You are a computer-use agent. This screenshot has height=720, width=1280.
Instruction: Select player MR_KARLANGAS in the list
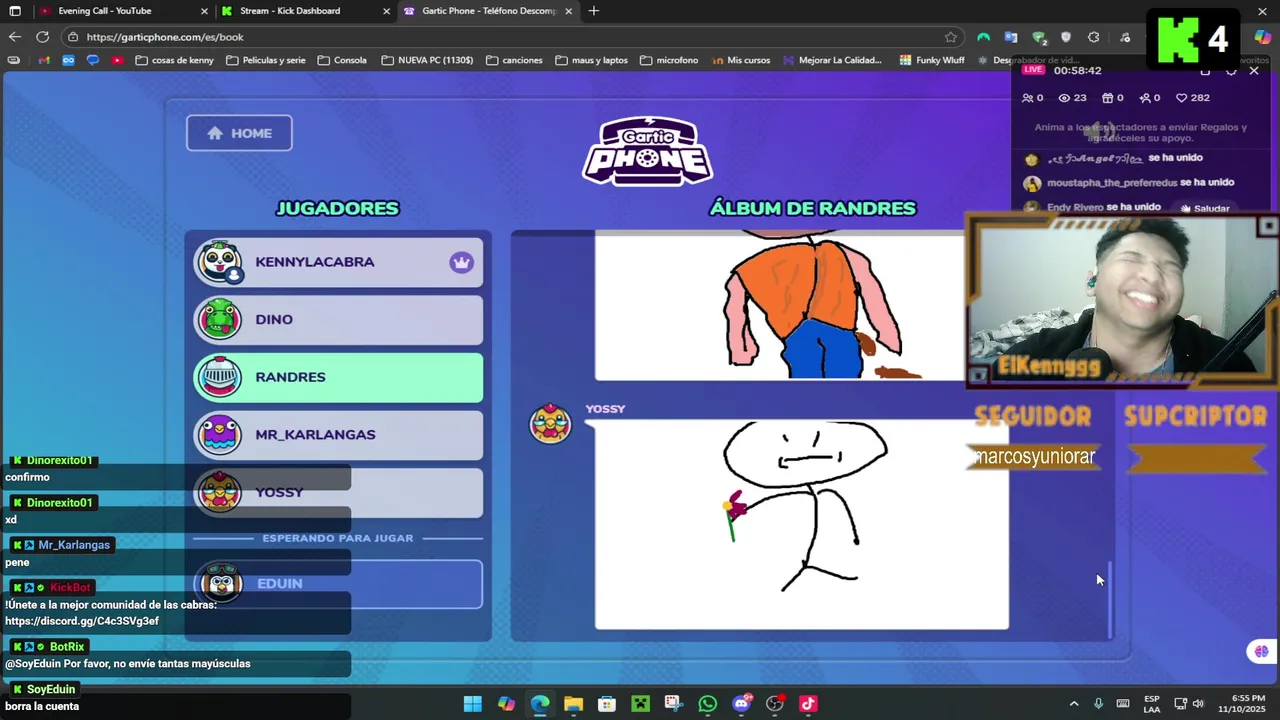click(338, 435)
